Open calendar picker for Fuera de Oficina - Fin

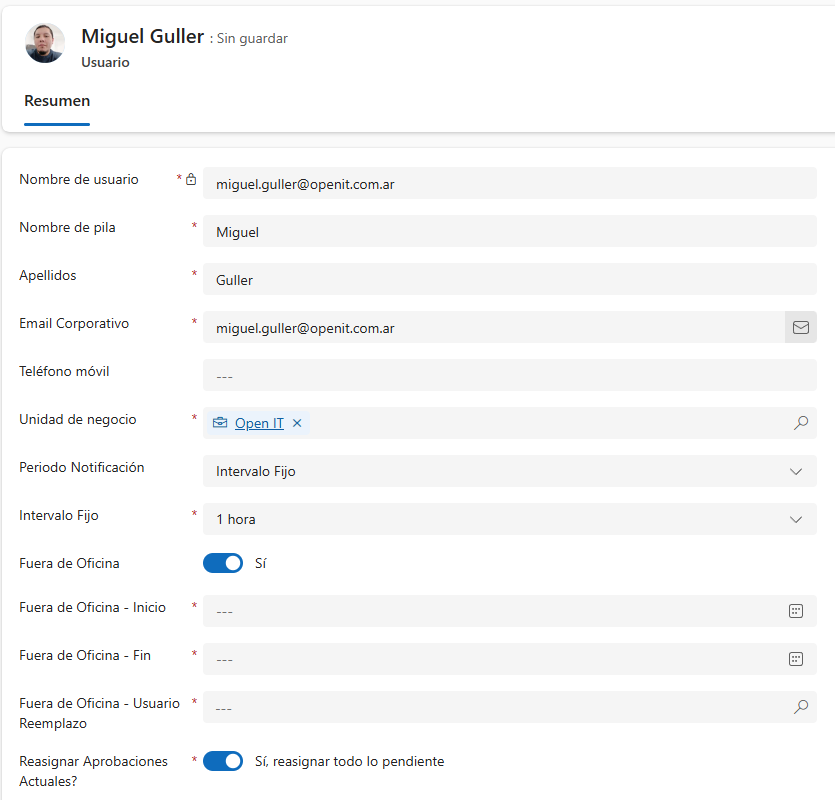point(796,659)
